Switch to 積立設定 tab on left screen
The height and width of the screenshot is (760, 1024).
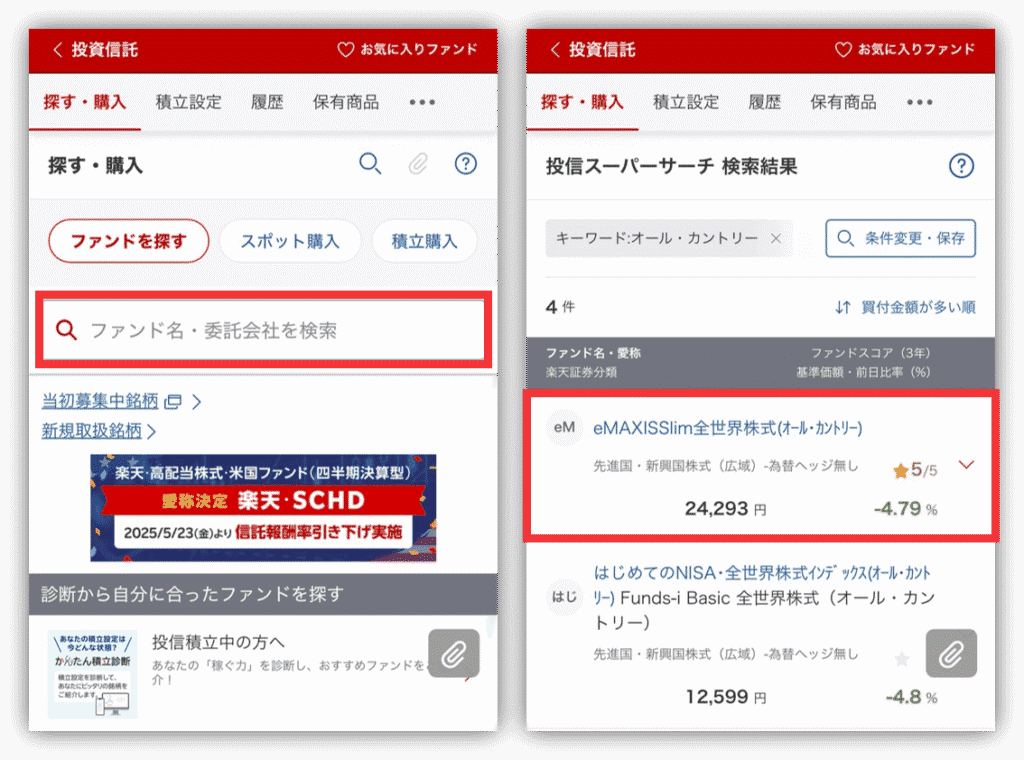[189, 103]
